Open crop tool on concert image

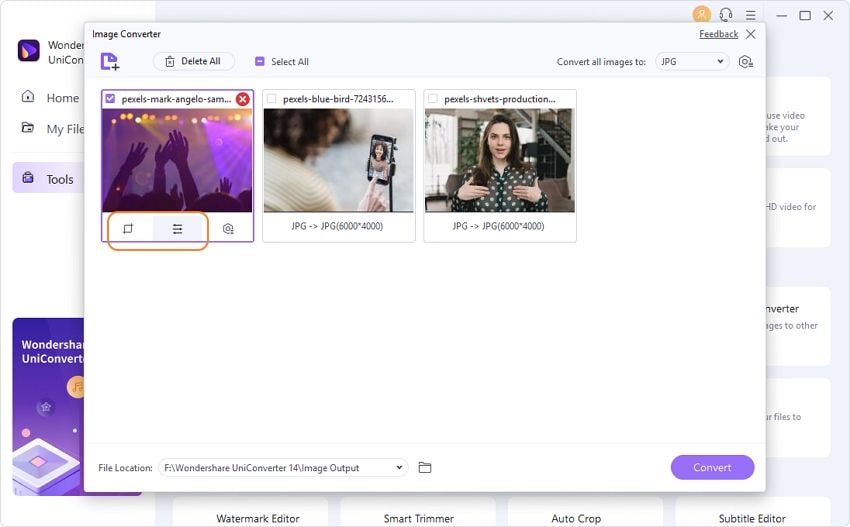(x=128, y=229)
